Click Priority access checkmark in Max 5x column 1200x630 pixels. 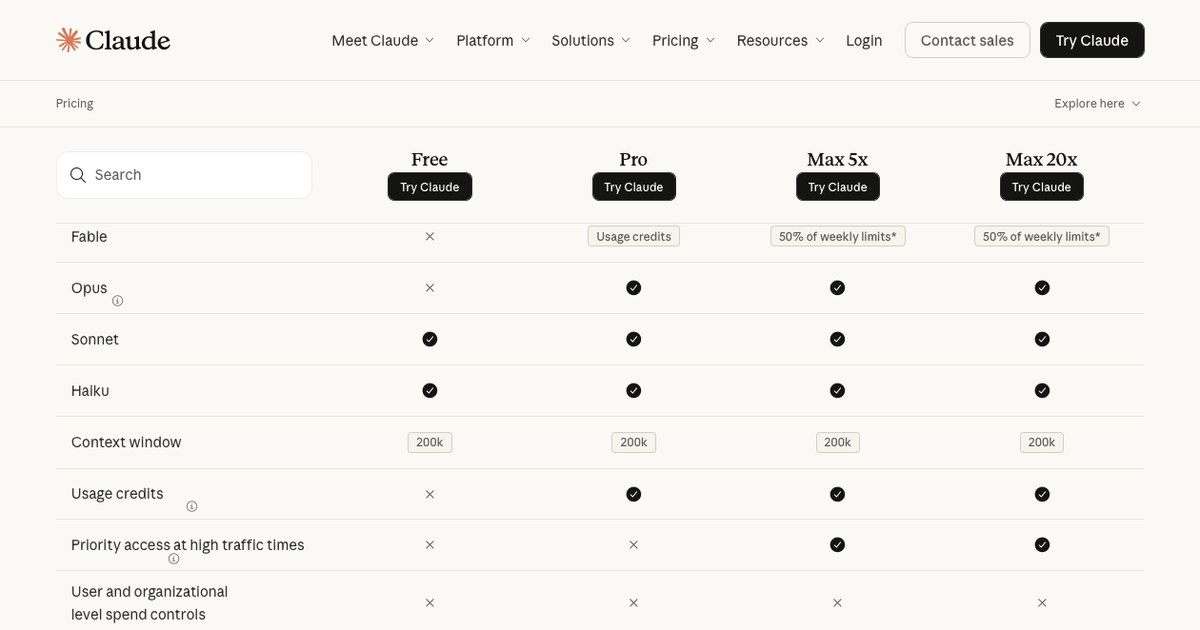click(x=837, y=545)
